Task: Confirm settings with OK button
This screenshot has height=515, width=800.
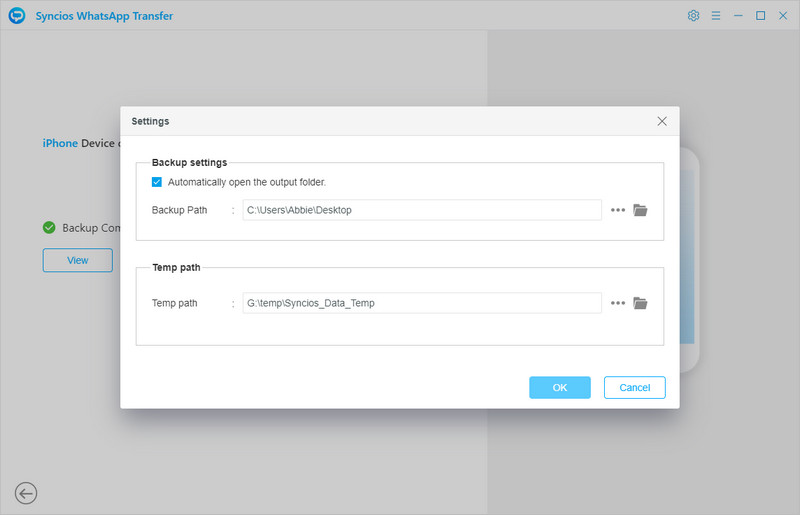Action: 560,387
